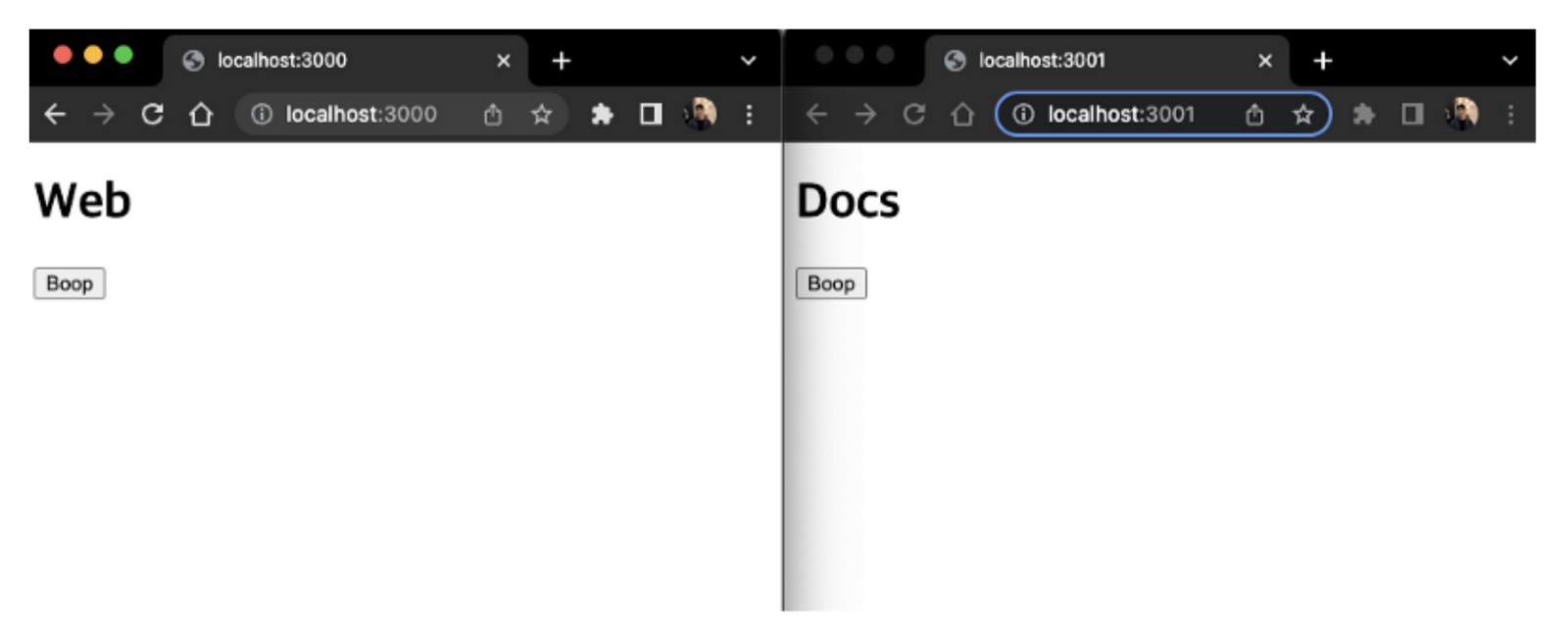1568x644 pixels.
Task: Go back in the localhost:3001 window
Action: pyautogui.click(x=816, y=115)
